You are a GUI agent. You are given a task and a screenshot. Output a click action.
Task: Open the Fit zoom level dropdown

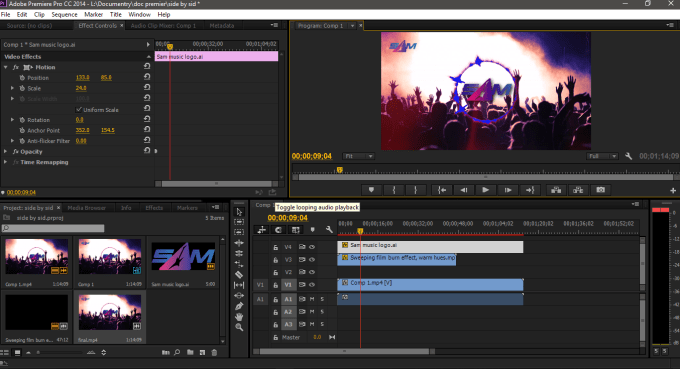click(x=358, y=156)
